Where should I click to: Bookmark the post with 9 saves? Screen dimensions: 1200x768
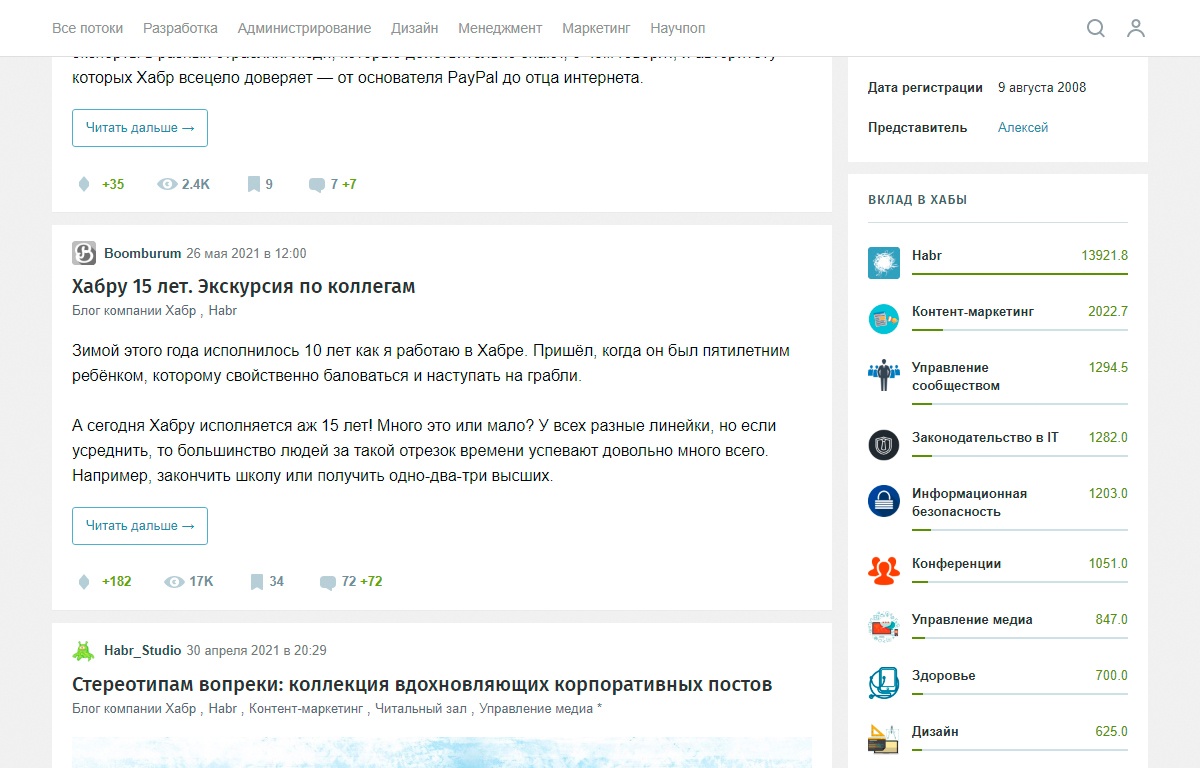253,184
